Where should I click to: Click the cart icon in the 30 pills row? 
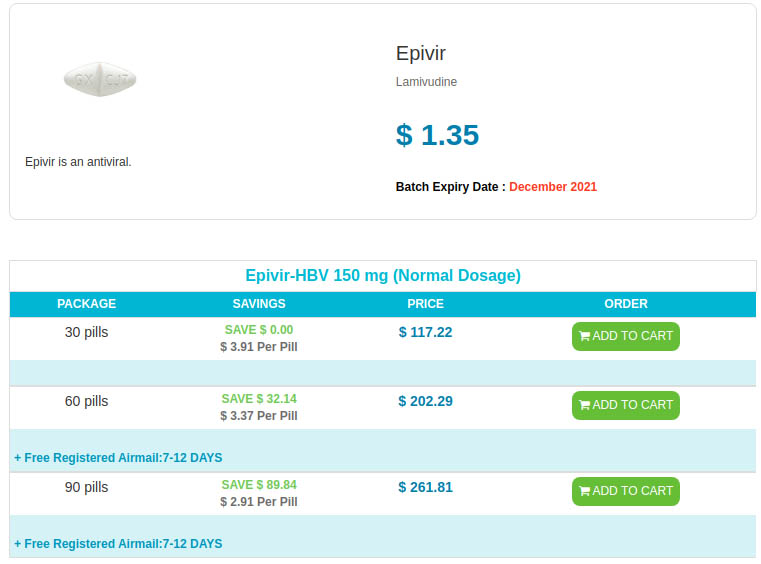point(585,336)
